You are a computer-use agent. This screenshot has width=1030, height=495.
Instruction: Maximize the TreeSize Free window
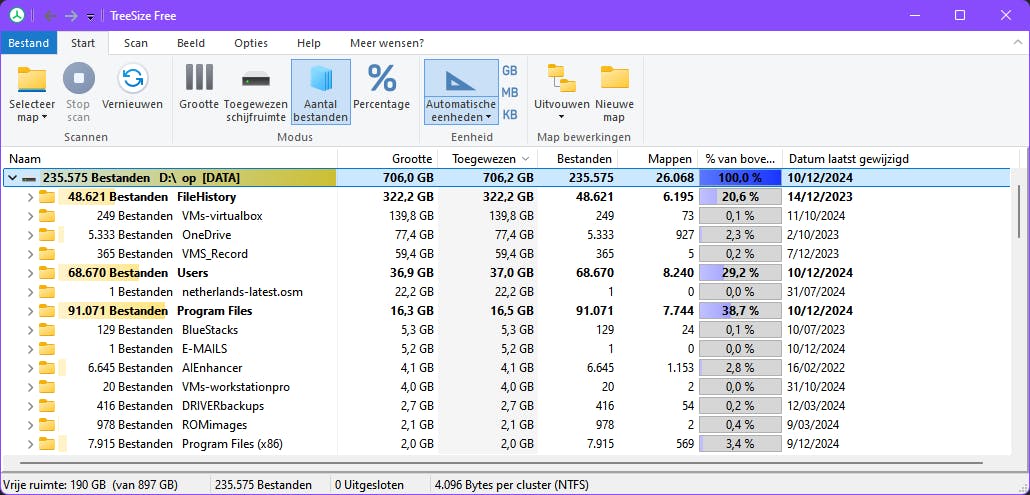pyautogui.click(x=960, y=15)
